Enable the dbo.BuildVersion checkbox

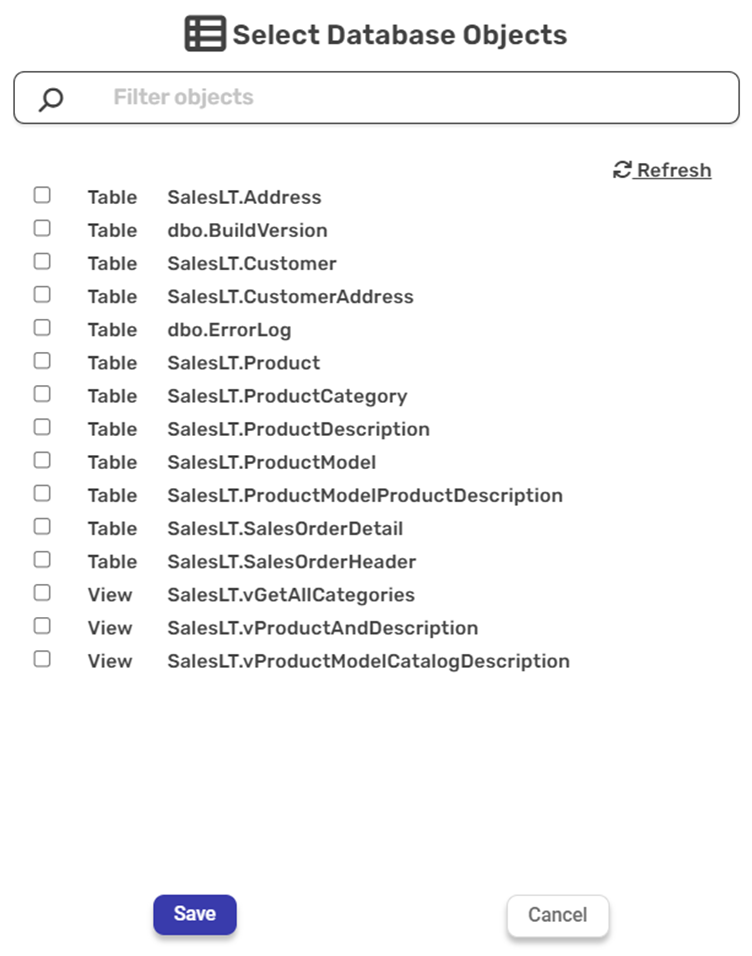point(42,228)
